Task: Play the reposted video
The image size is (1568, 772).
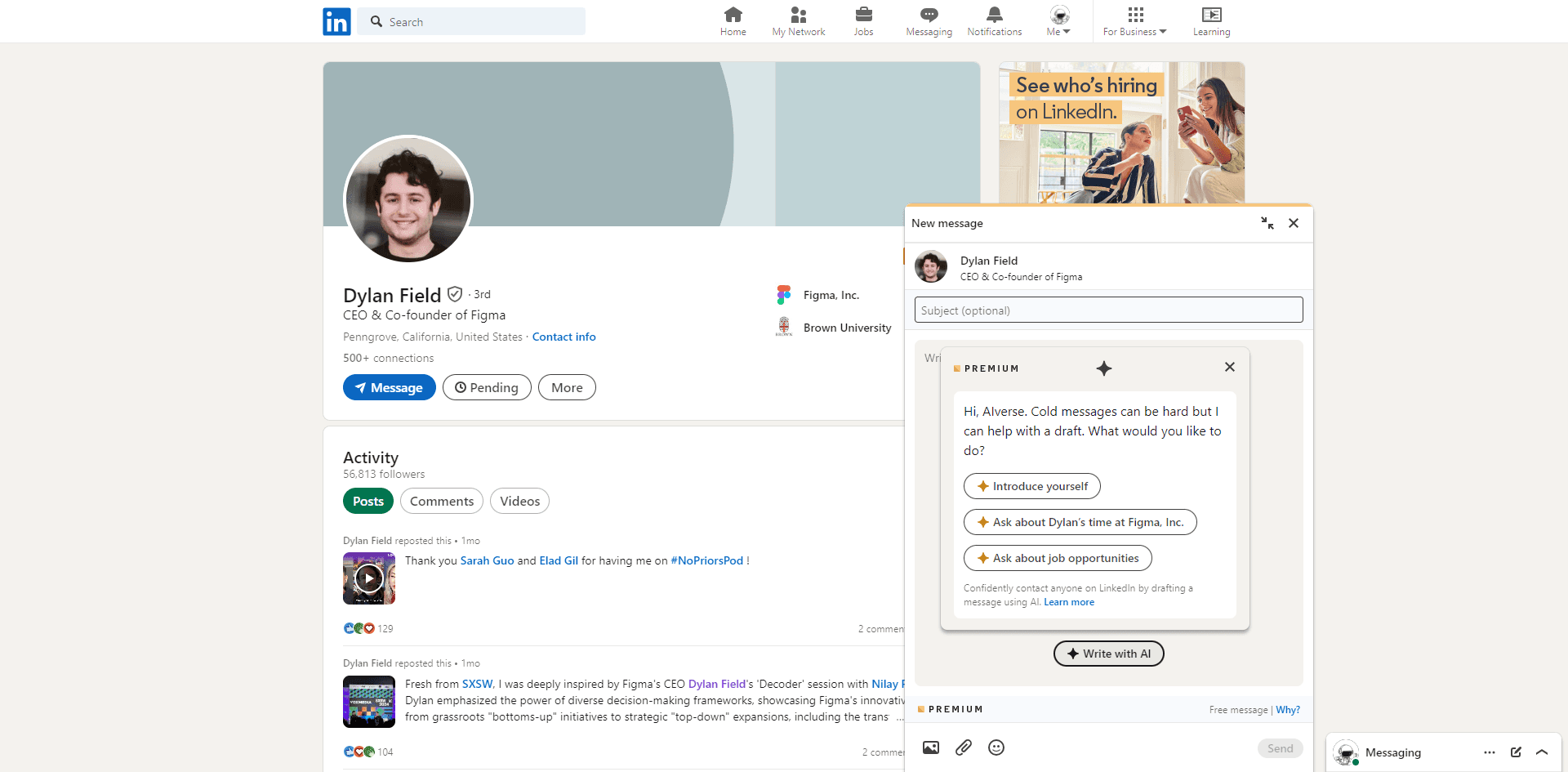Action: 368,578
